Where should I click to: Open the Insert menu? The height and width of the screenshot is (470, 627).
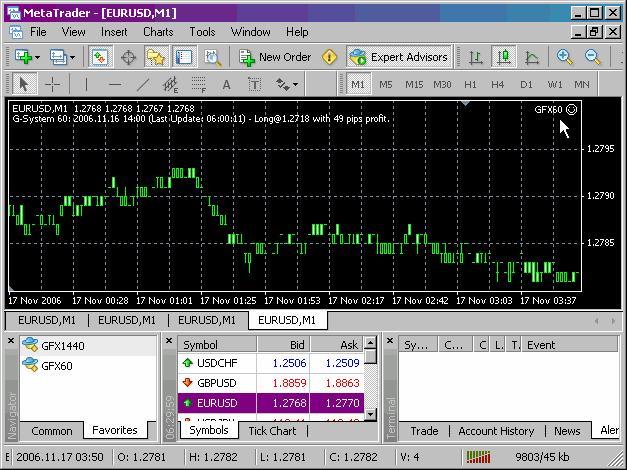[x=114, y=32]
